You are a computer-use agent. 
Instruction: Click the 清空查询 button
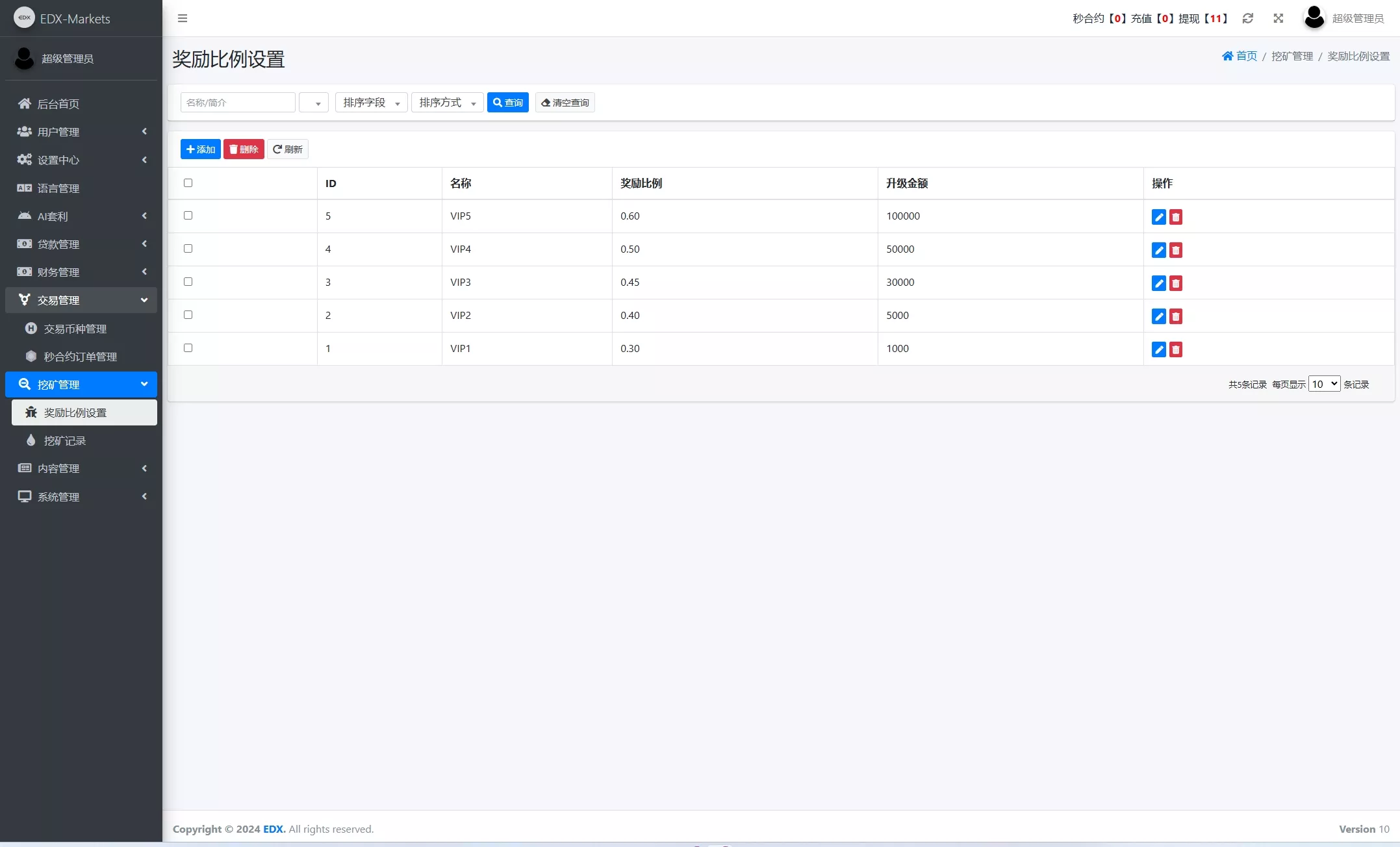[x=565, y=103]
